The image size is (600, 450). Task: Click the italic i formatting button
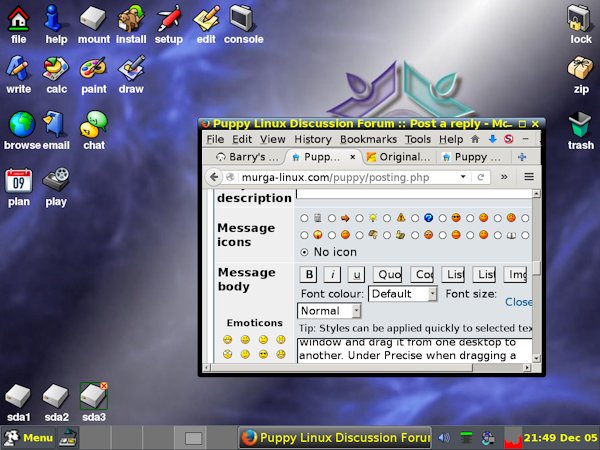pyautogui.click(x=333, y=274)
